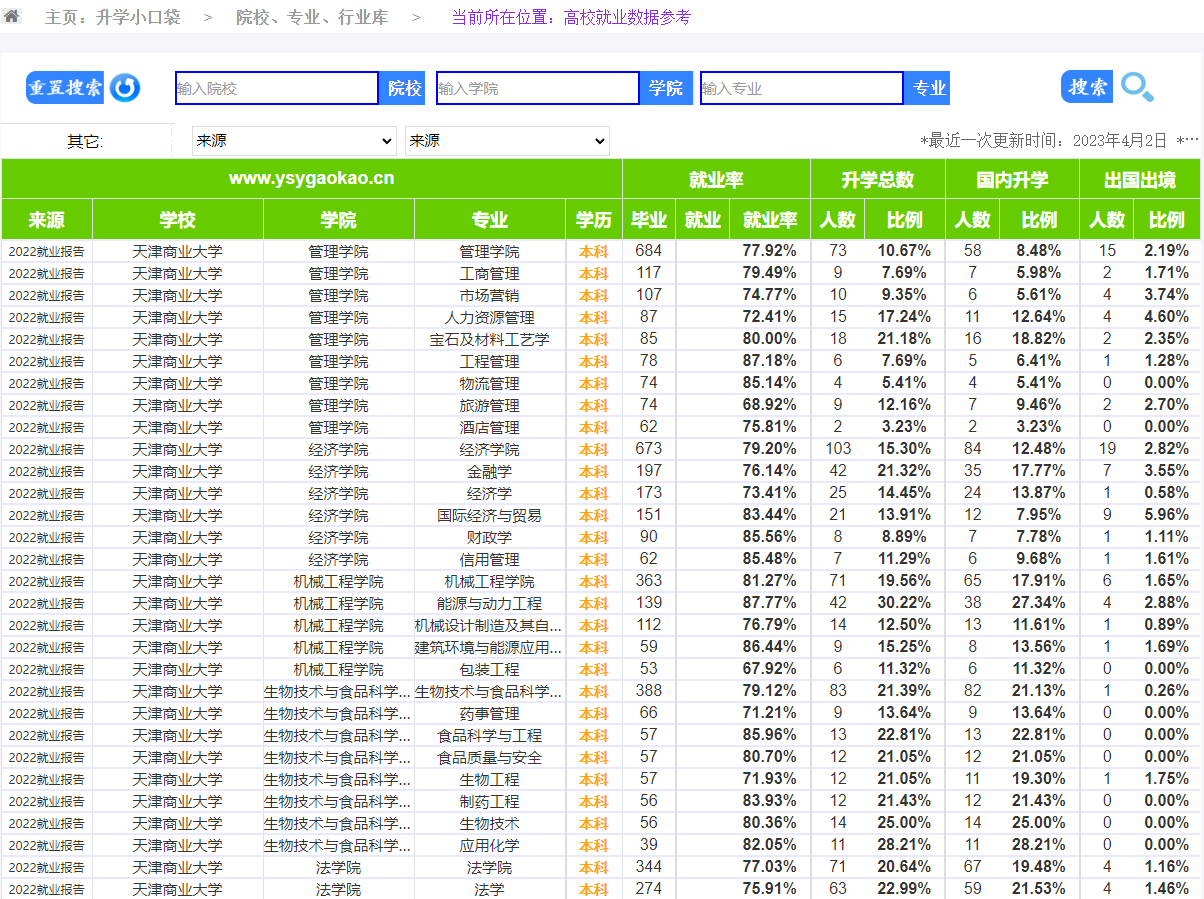This screenshot has width=1204, height=899.
Task: Select the 金融学 major cell
Action: pyautogui.click(x=489, y=471)
